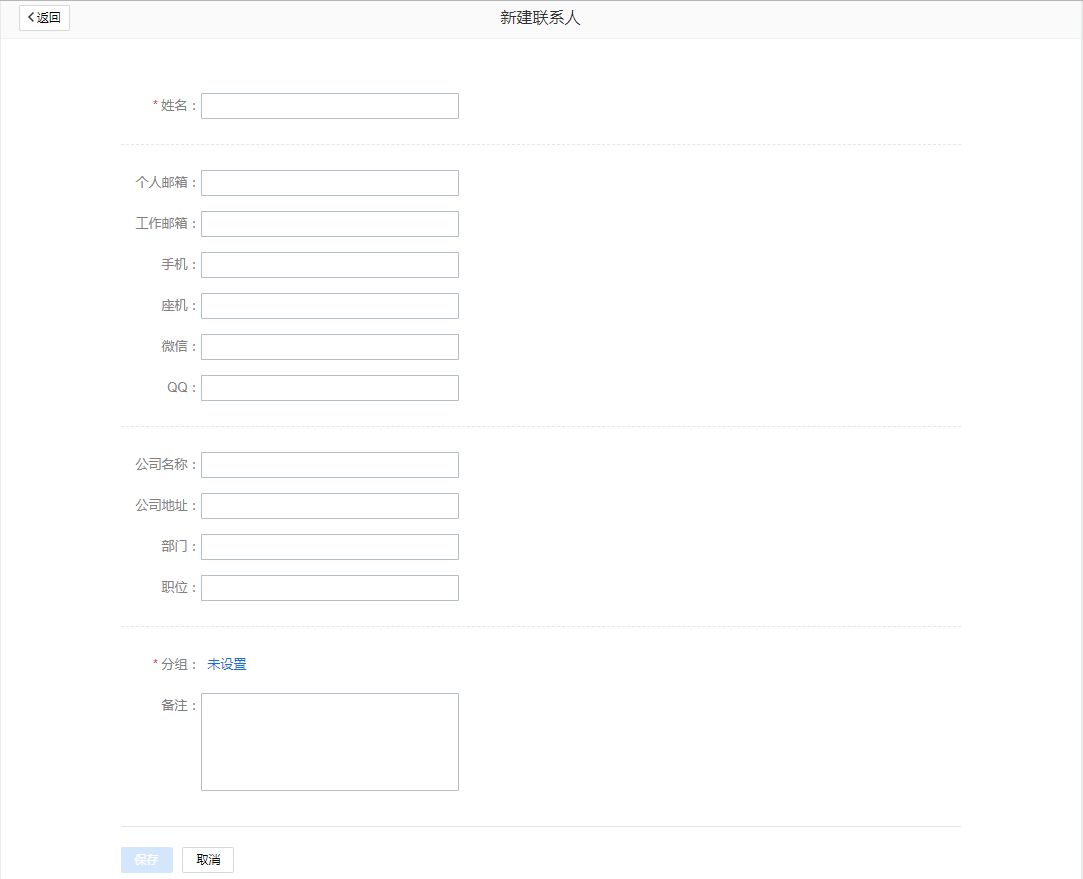The image size is (1083, 879).
Task: Click the 个人邮箱 personal email field
Action: (x=329, y=182)
